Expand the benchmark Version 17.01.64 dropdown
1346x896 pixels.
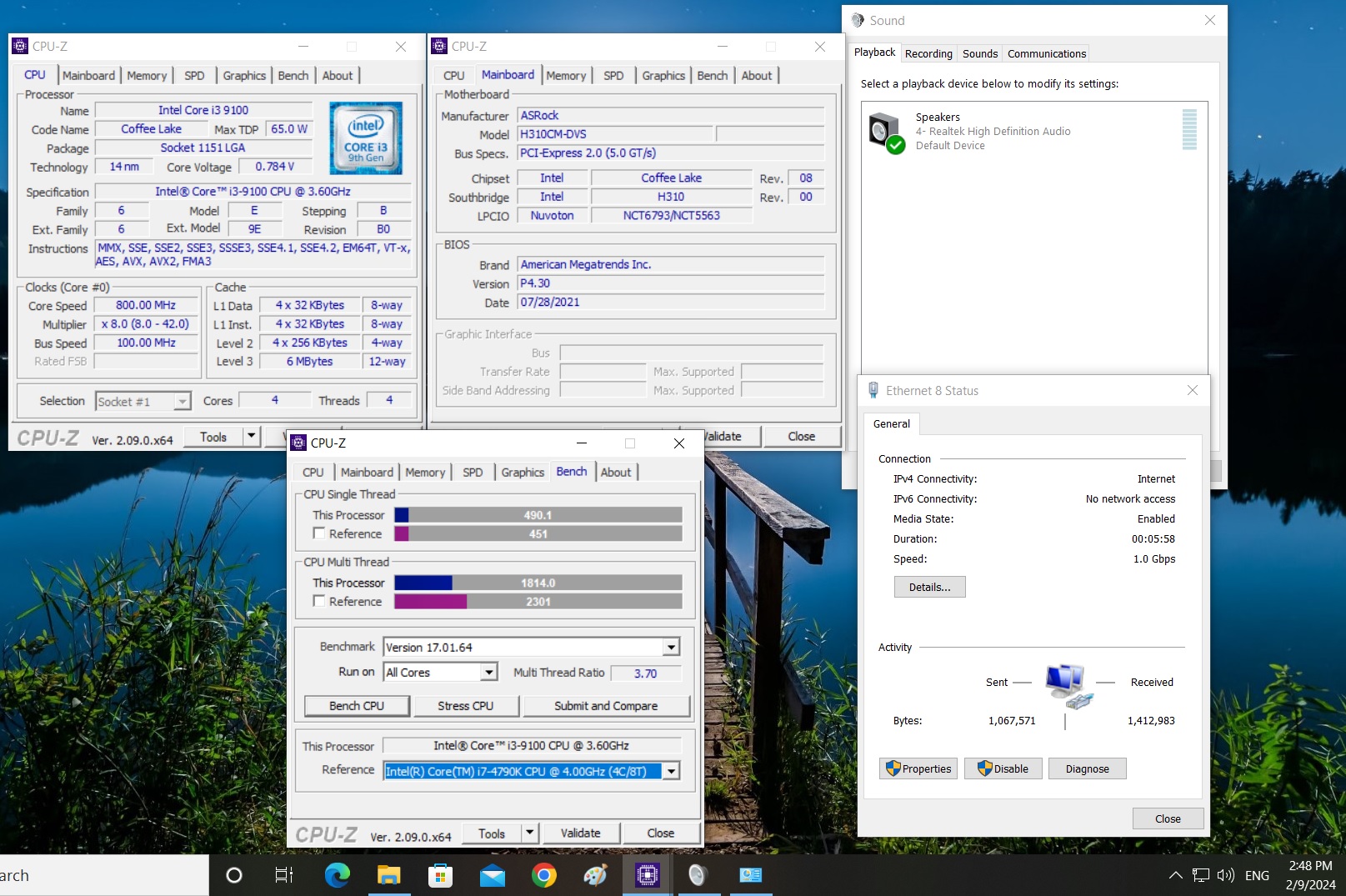[671, 648]
